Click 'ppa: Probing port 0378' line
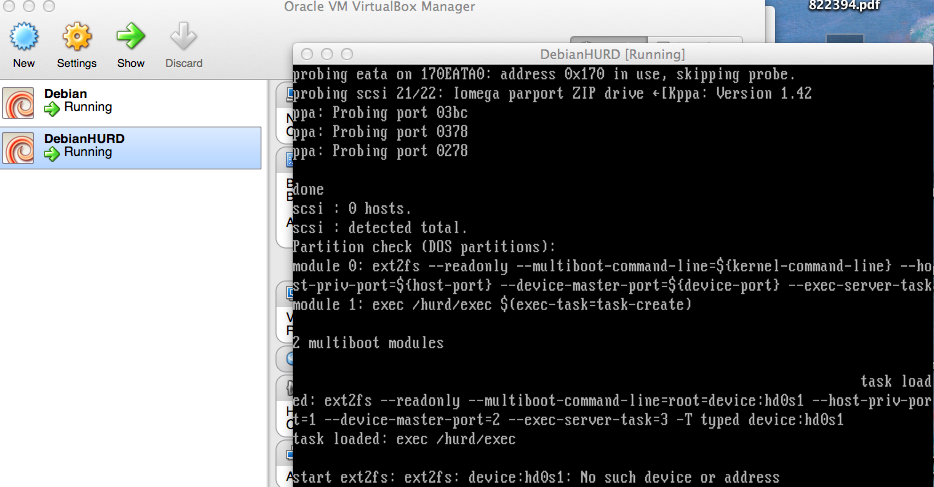 (x=380, y=132)
